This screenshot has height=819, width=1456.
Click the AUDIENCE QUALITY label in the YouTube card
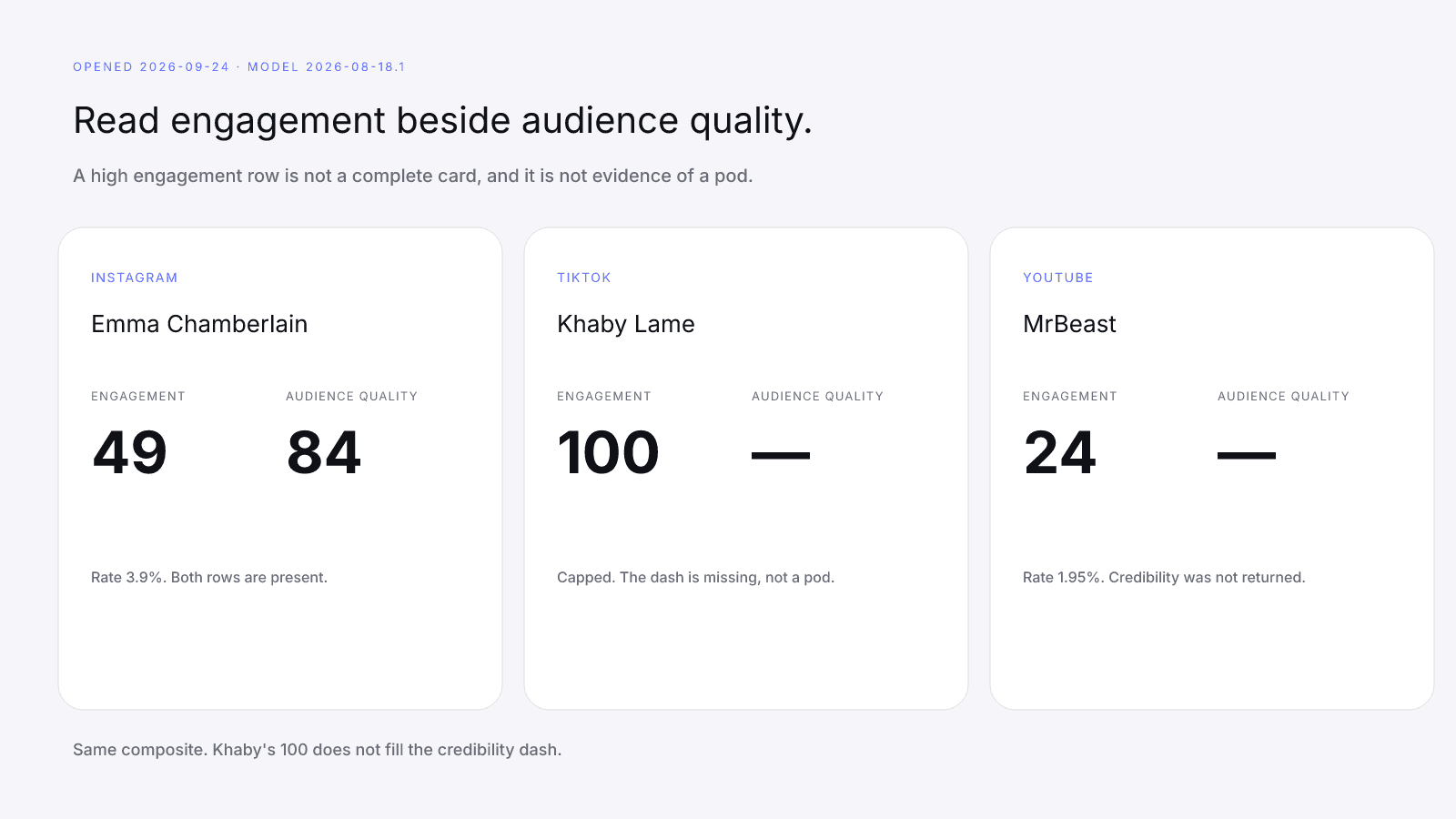[1284, 396]
